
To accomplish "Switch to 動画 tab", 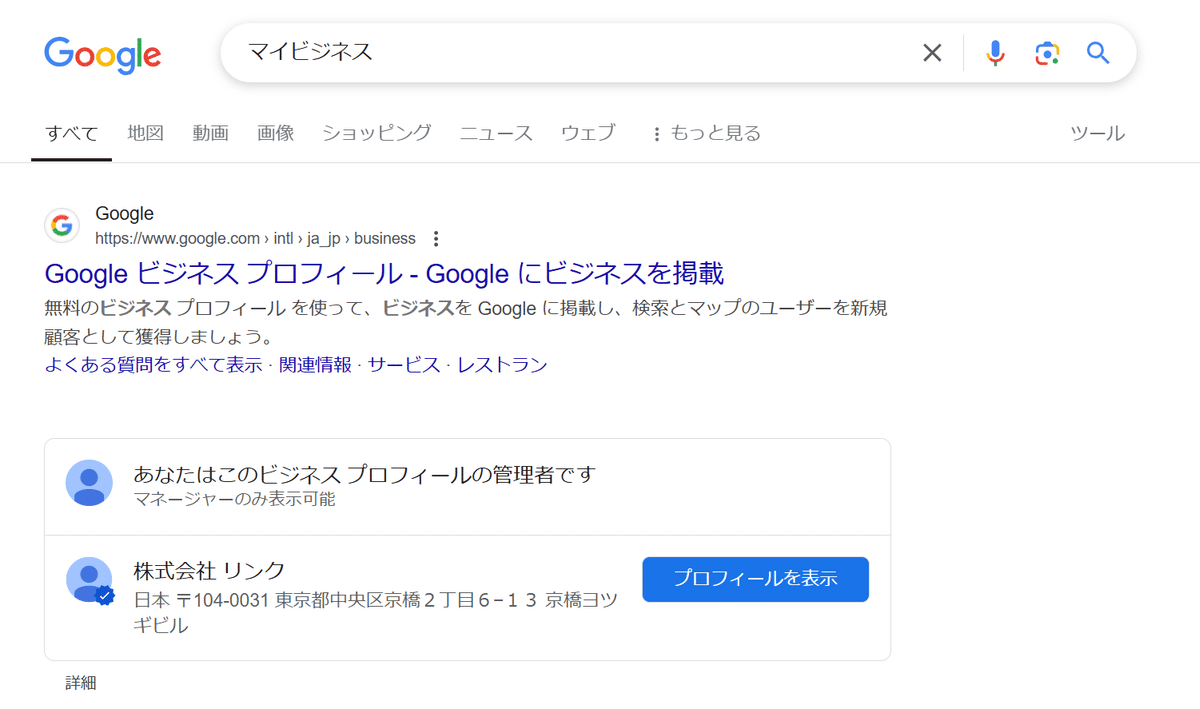I will click(211, 133).
